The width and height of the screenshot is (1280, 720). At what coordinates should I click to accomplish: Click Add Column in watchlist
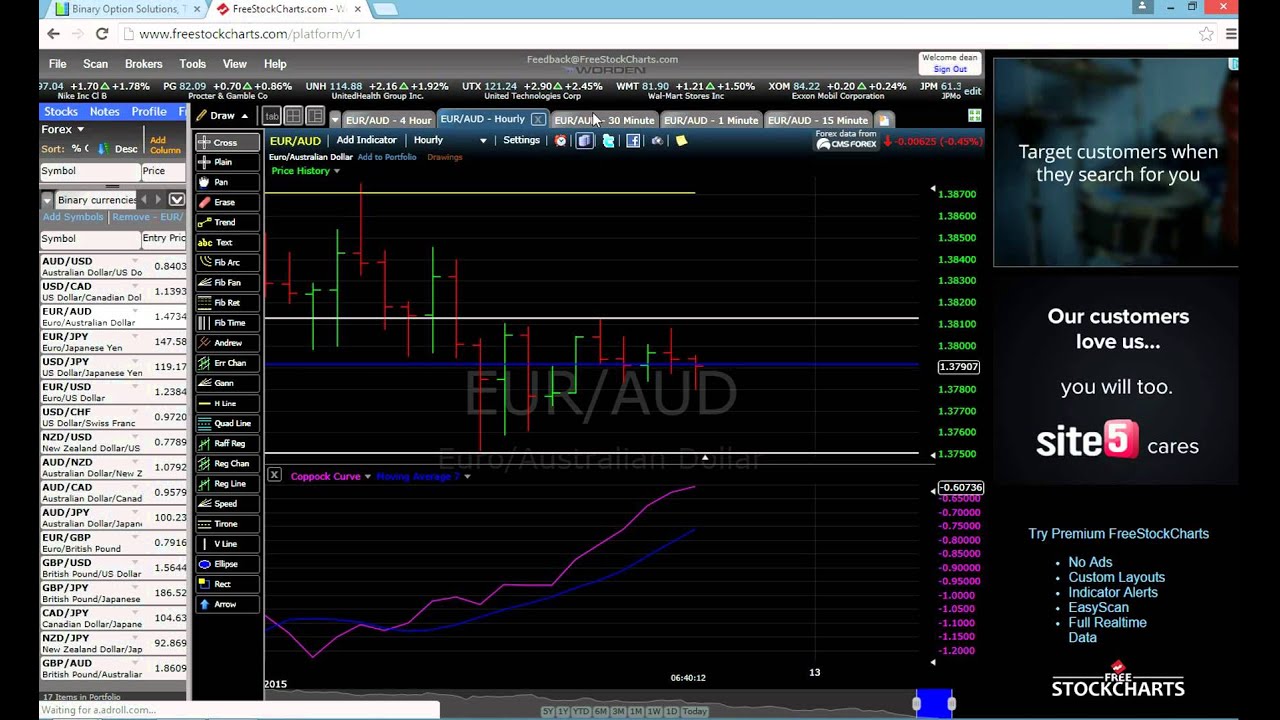(165, 145)
